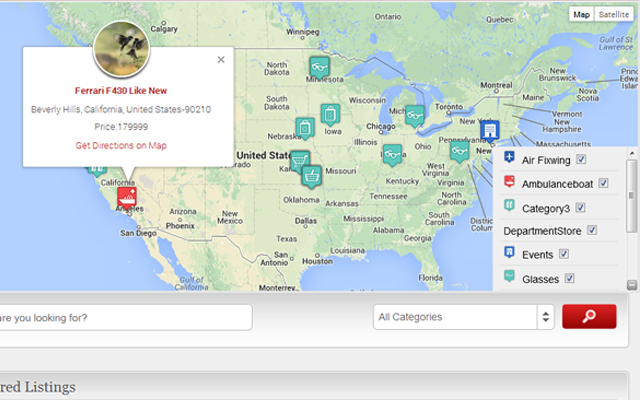Click the blue building marker at New York
The image size is (640, 400).
click(x=489, y=131)
